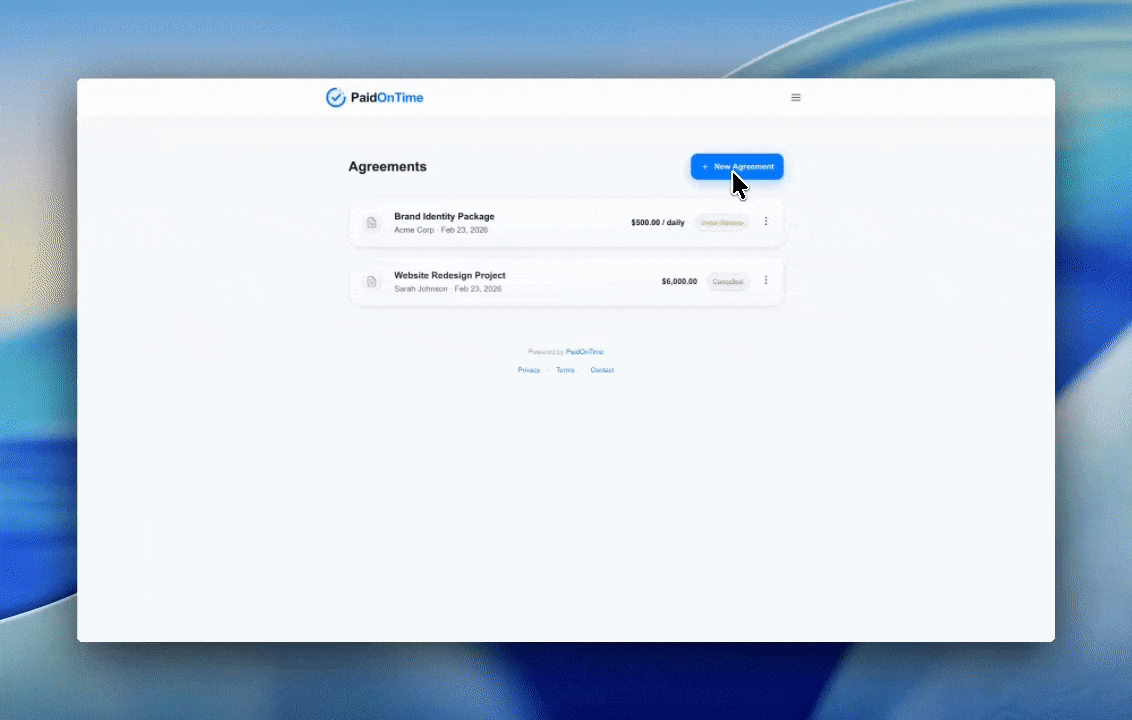Open the Privacy footer link
This screenshot has height=720, width=1132.
coord(529,370)
